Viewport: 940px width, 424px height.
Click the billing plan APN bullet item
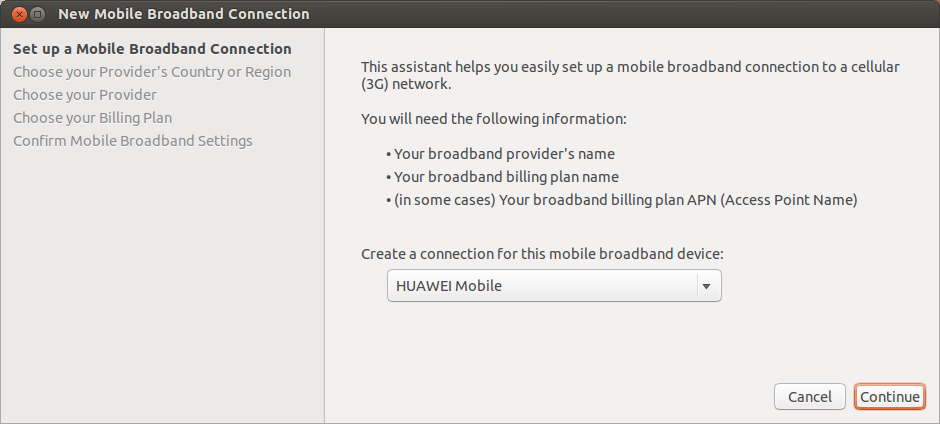tap(622, 200)
